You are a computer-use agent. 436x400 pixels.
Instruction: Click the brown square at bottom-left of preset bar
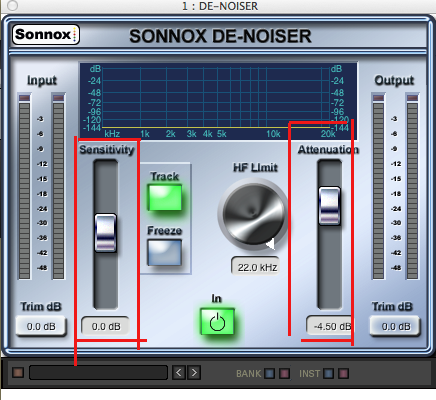click(x=18, y=373)
